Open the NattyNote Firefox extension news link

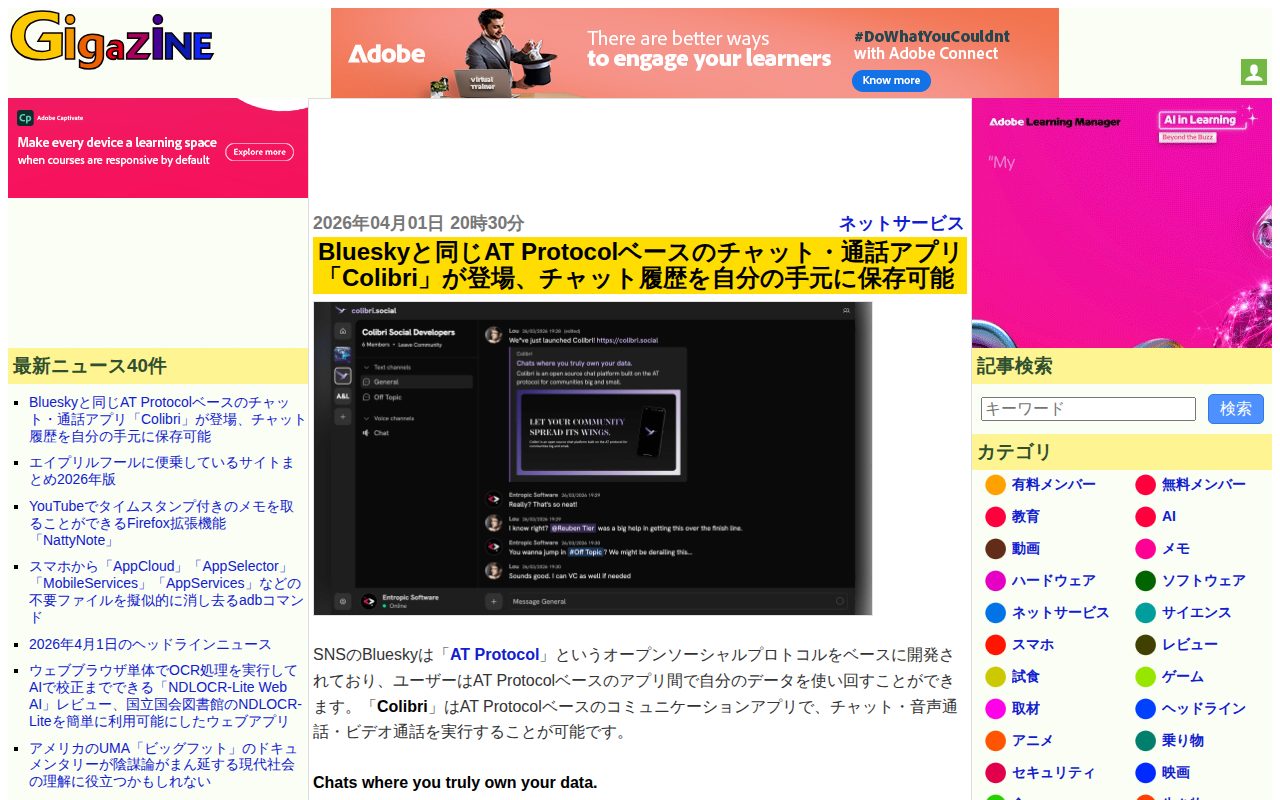point(162,523)
